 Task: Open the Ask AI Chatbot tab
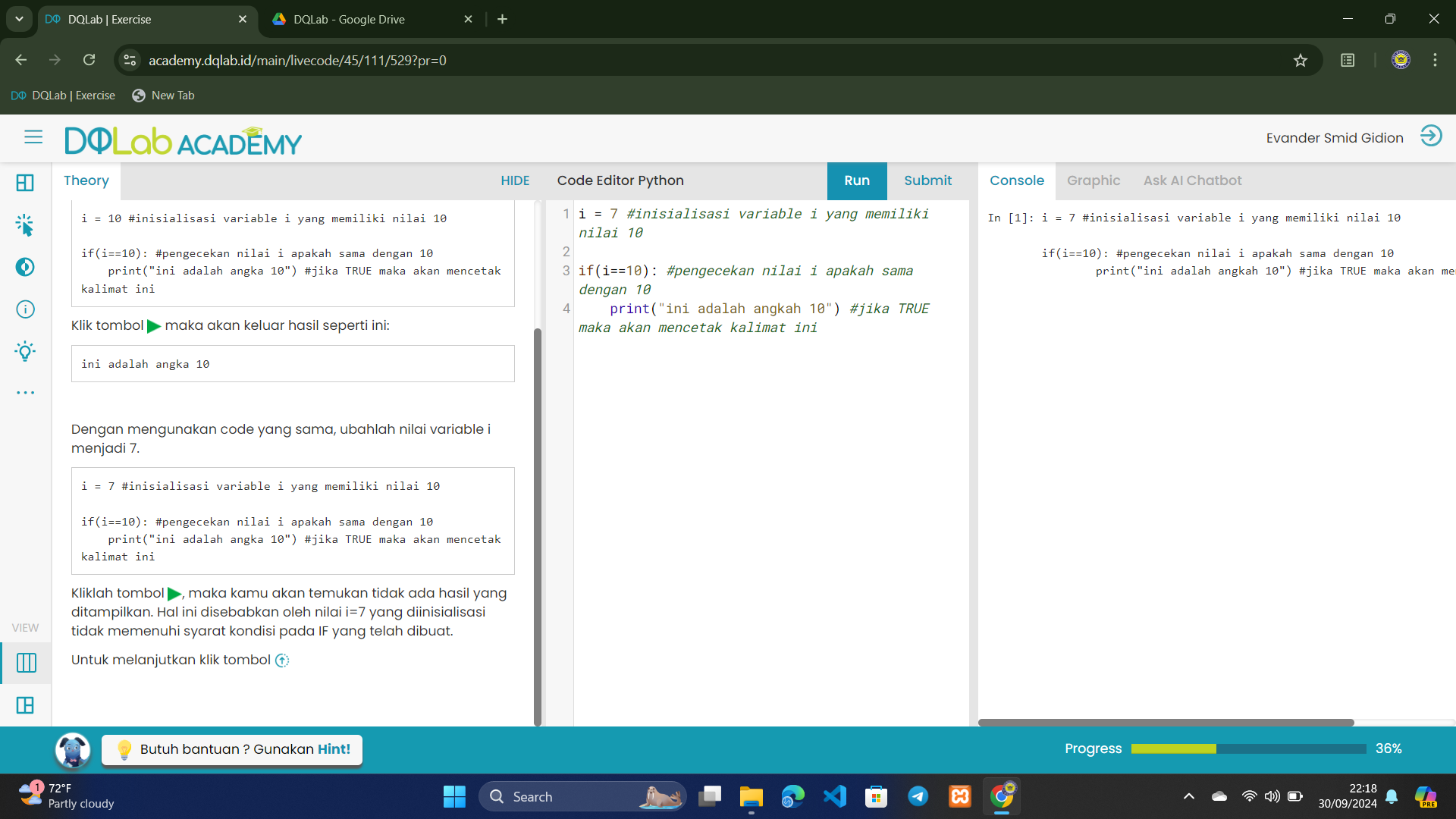point(1192,180)
